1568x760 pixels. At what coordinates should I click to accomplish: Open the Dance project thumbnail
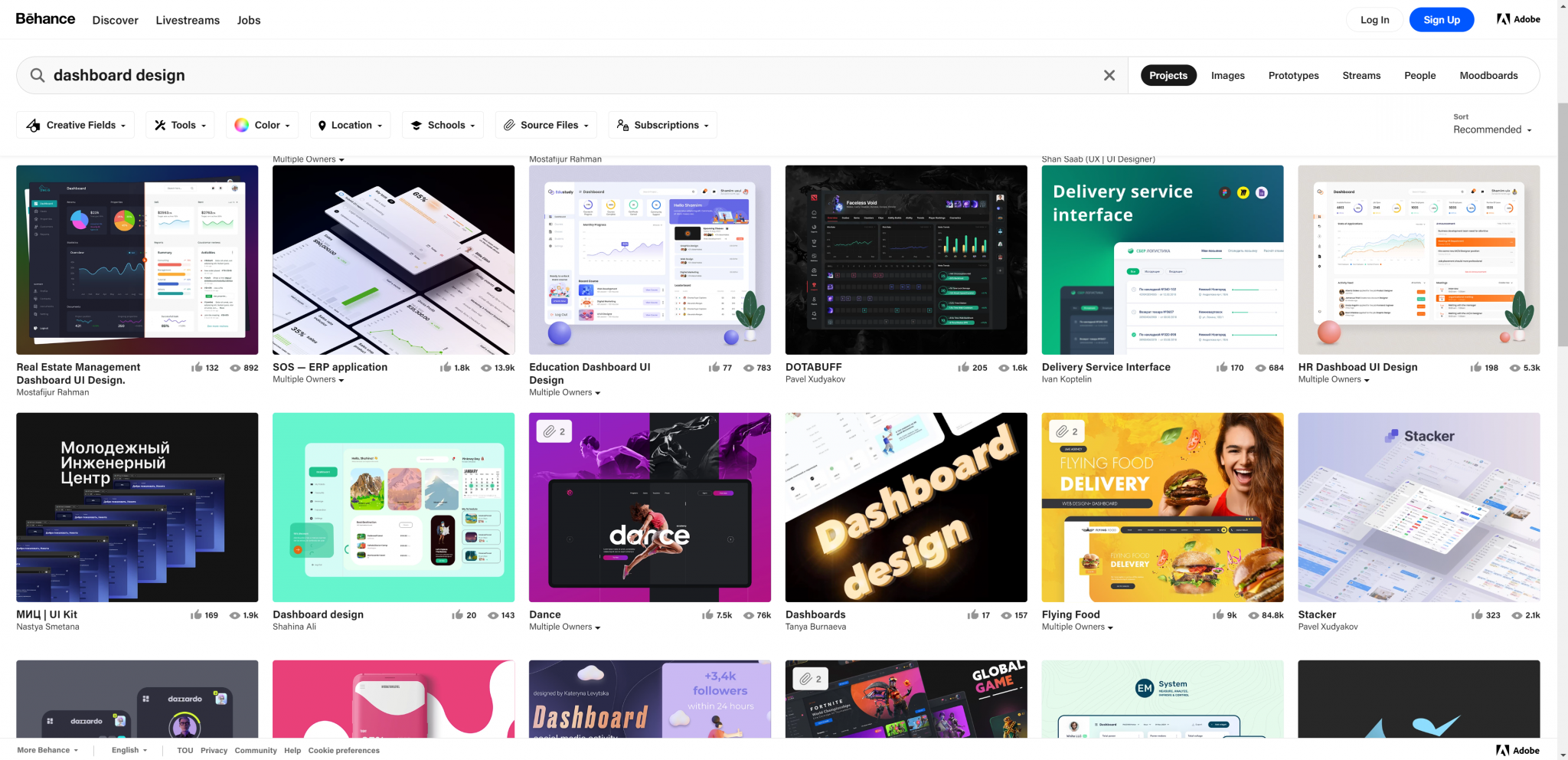[649, 507]
